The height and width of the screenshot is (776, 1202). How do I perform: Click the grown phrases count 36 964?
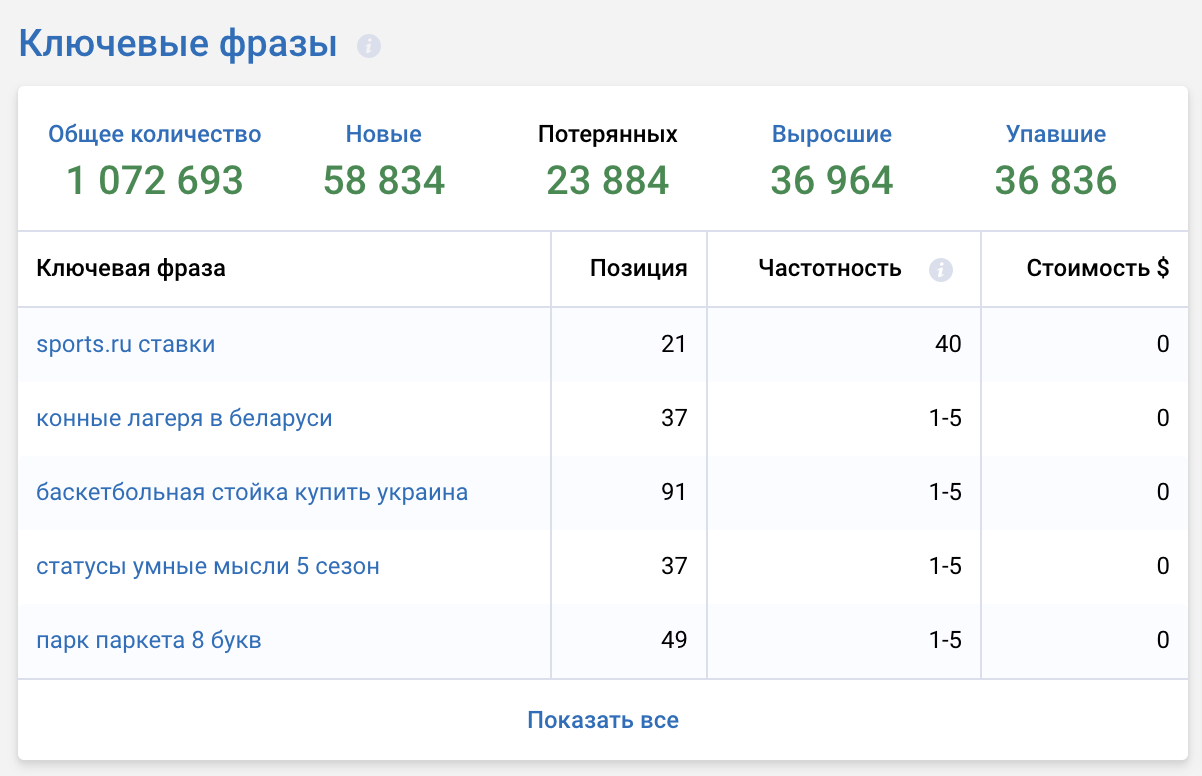[832, 181]
